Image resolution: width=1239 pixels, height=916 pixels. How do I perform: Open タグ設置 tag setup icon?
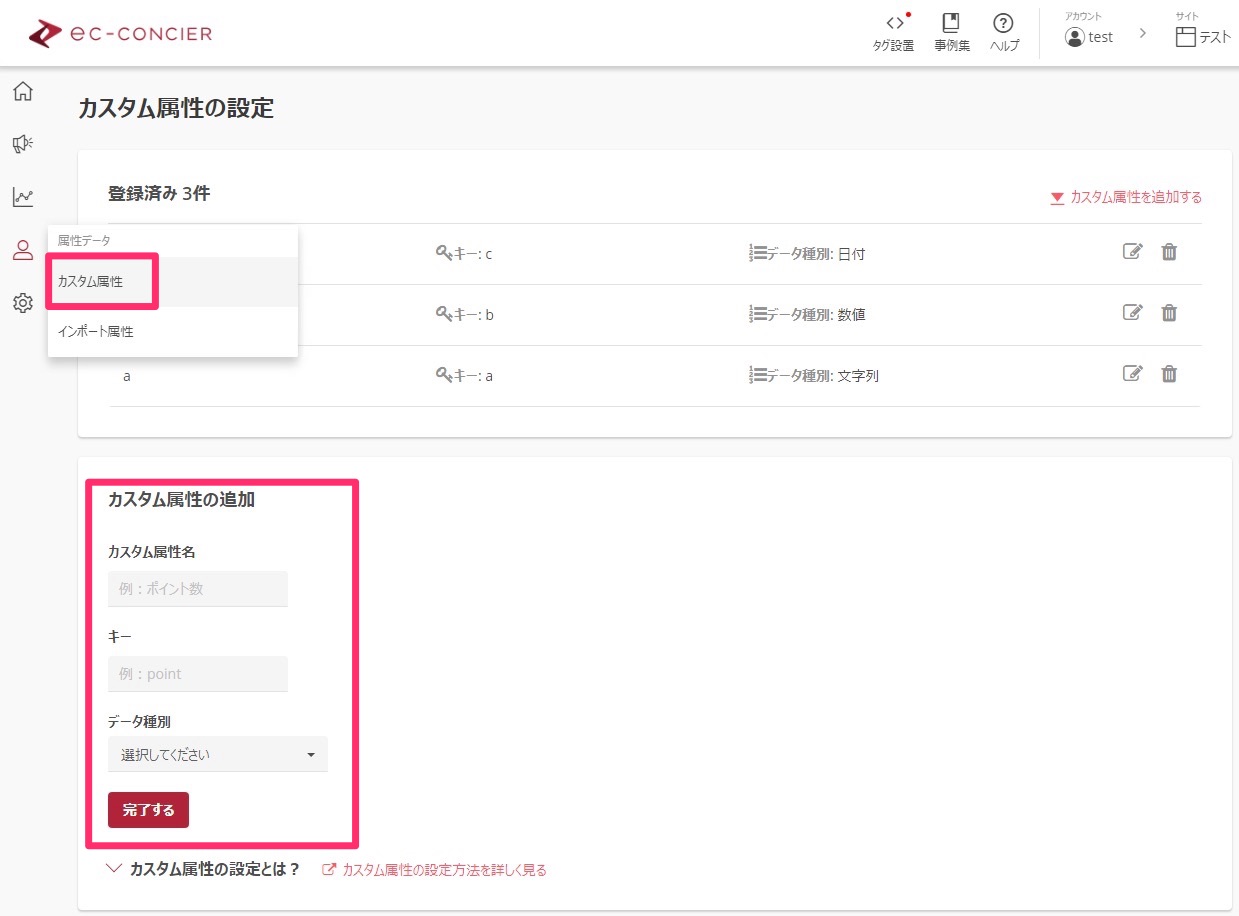tap(893, 32)
